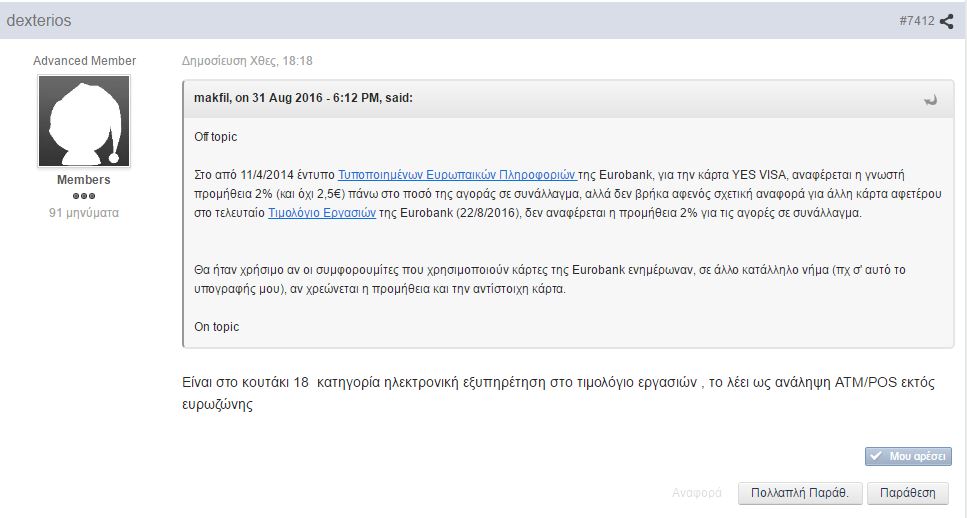967x518 pixels.
Task: Click the Members group label
Action: tap(84, 180)
